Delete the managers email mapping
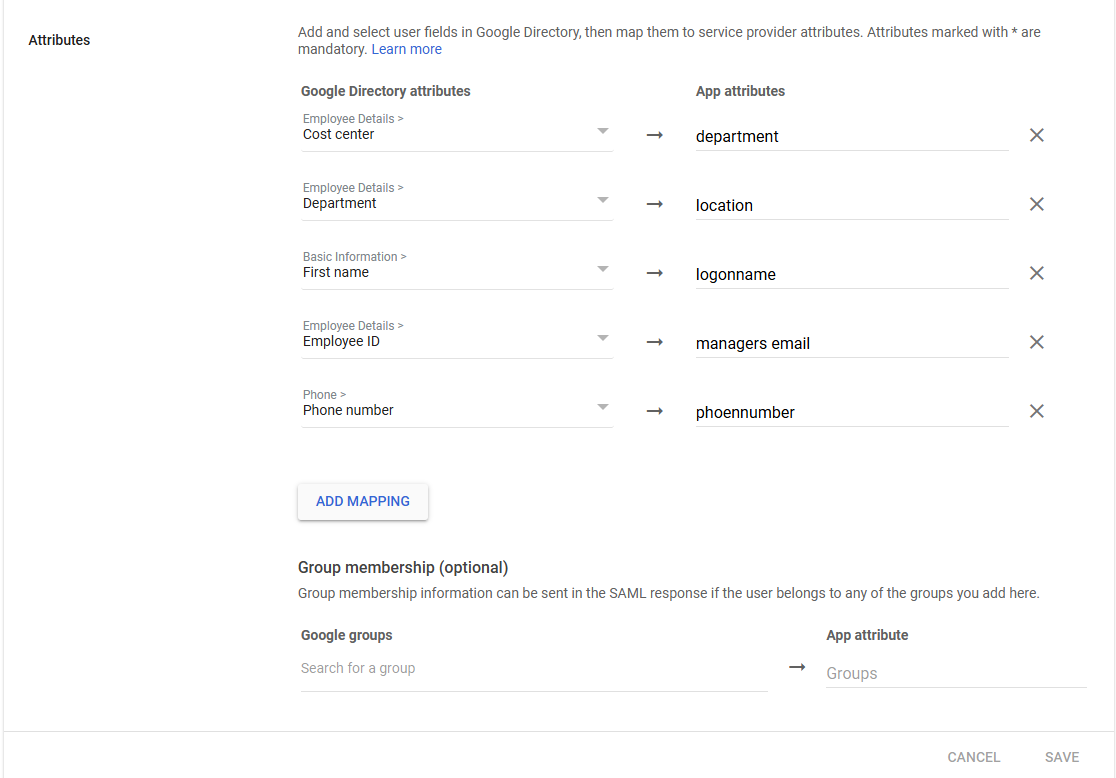The image size is (1116, 778). click(1037, 342)
